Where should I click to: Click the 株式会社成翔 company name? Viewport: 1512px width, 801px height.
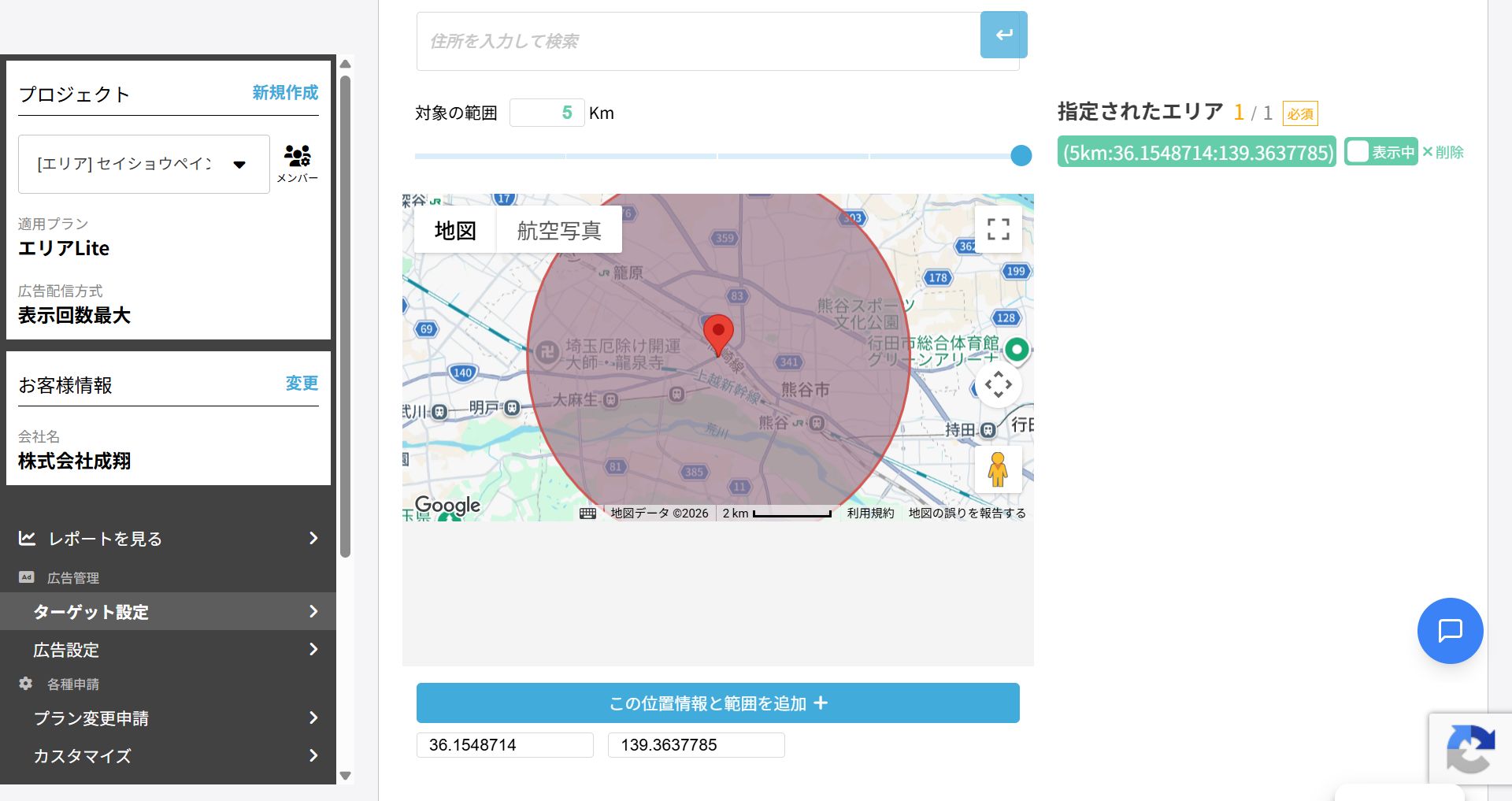pos(75,462)
